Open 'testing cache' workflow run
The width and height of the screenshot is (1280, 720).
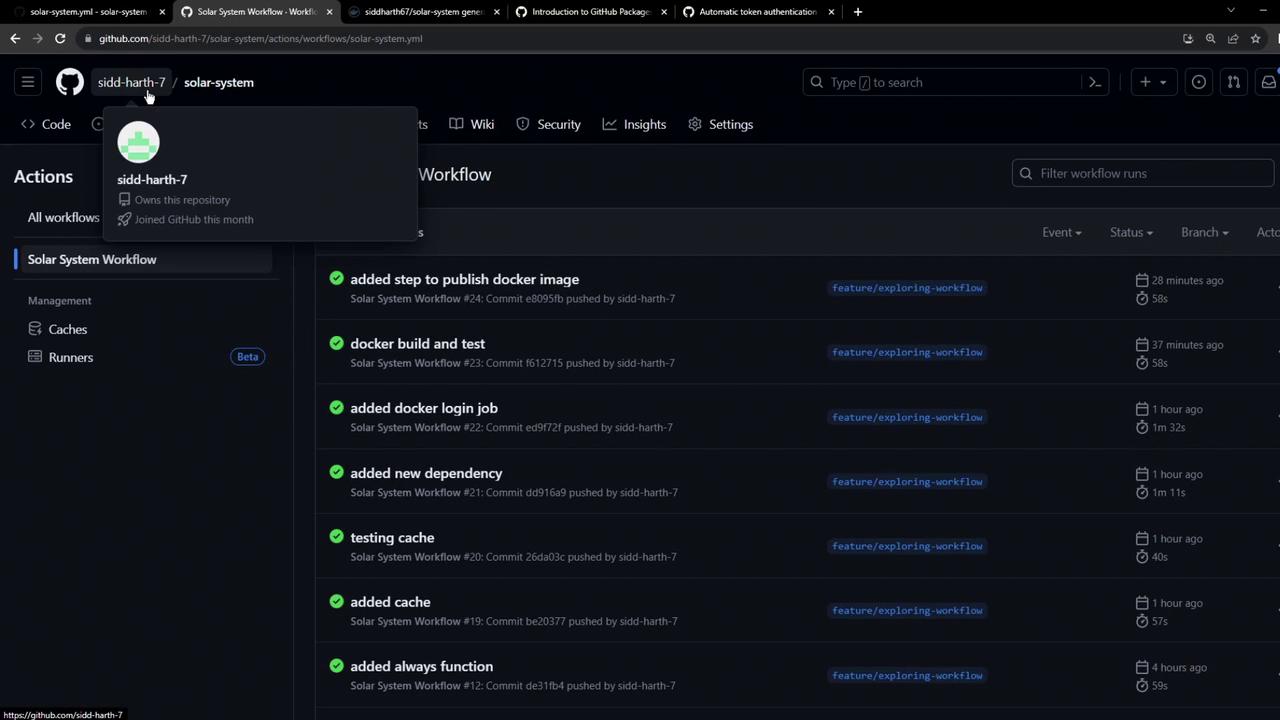[x=392, y=537]
